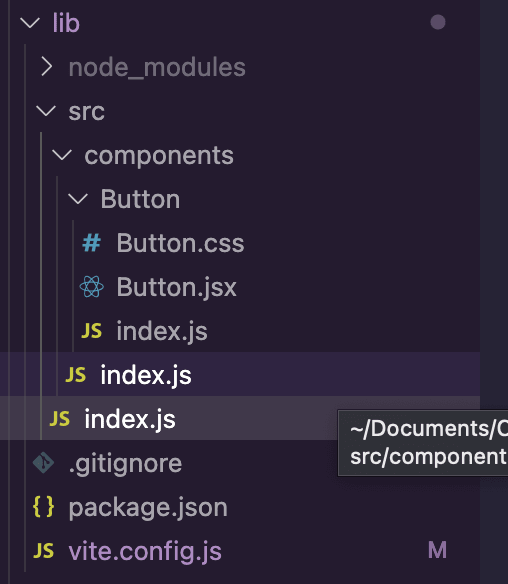
Task: Expand the node_modules folder chevron
Action: point(47,67)
